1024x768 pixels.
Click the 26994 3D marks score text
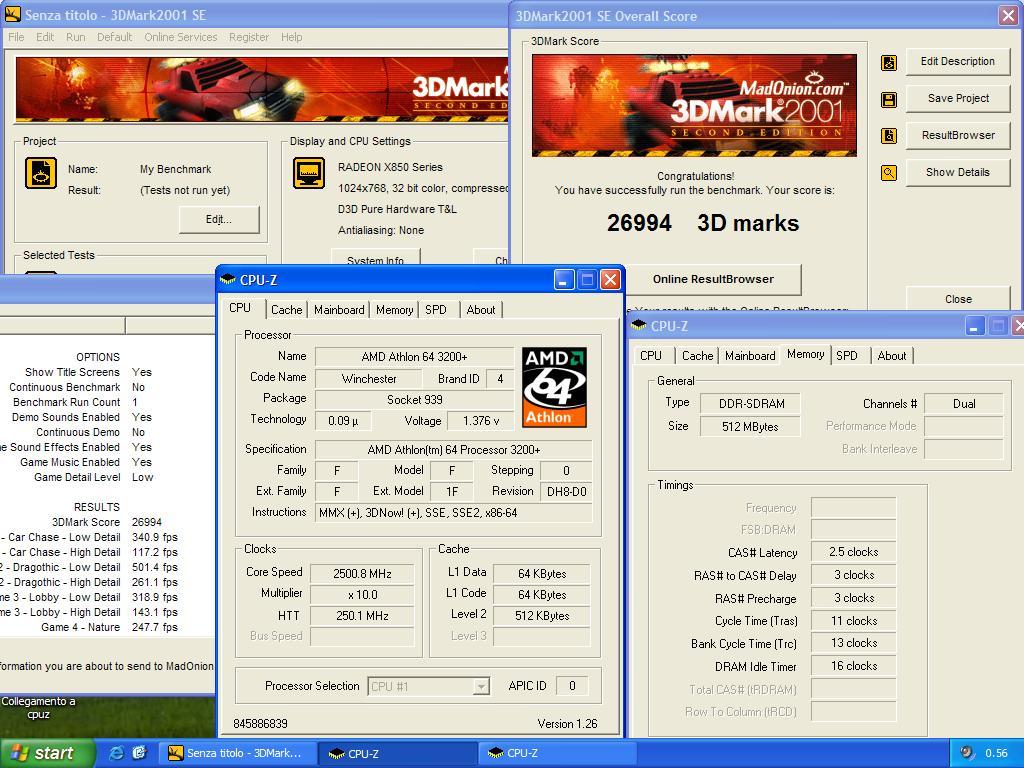[703, 223]
